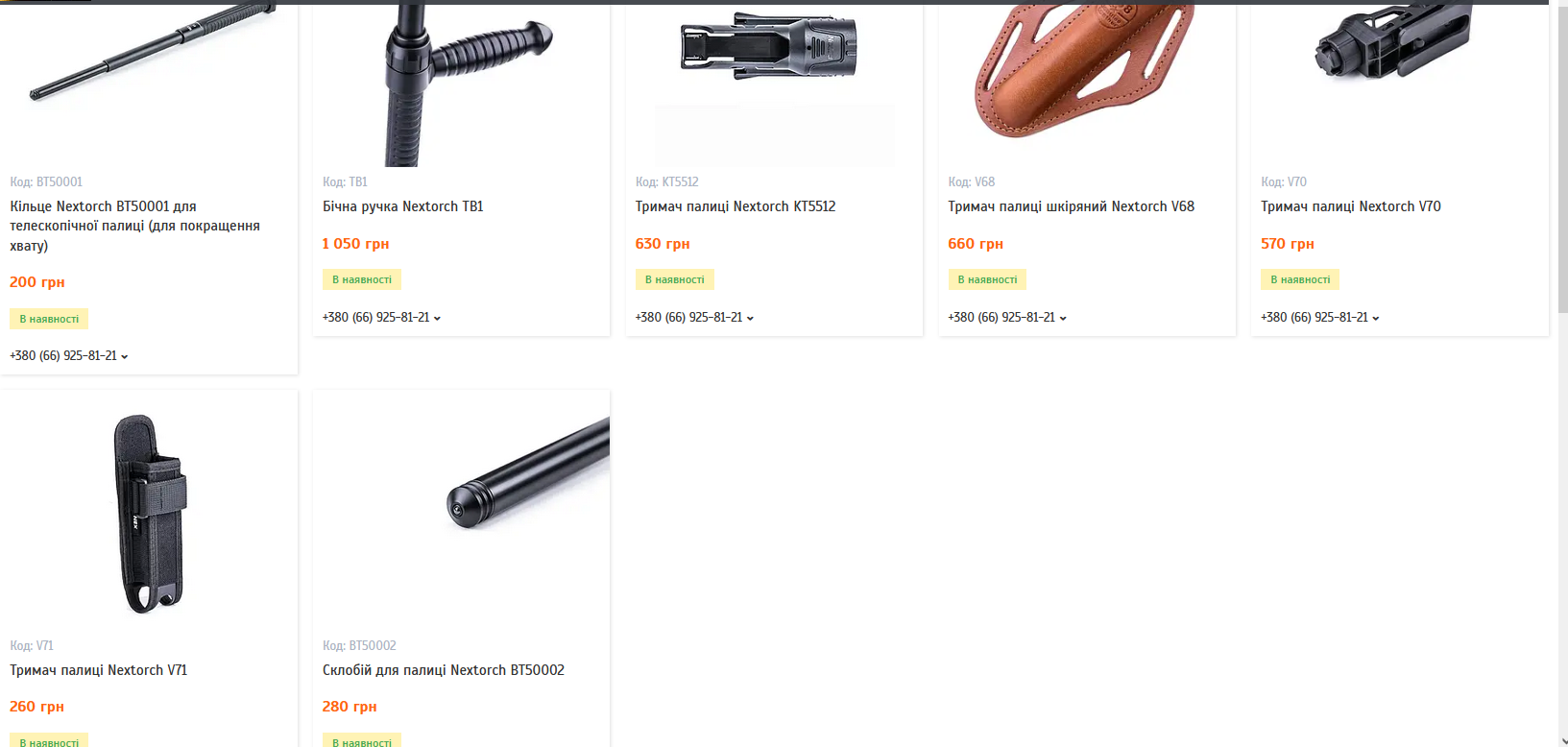The height and width of the screenshot is (747, 1568).
Task: Expand phone dropdown under Nextorch TB1 handle
Action: (x=381, y=318)
